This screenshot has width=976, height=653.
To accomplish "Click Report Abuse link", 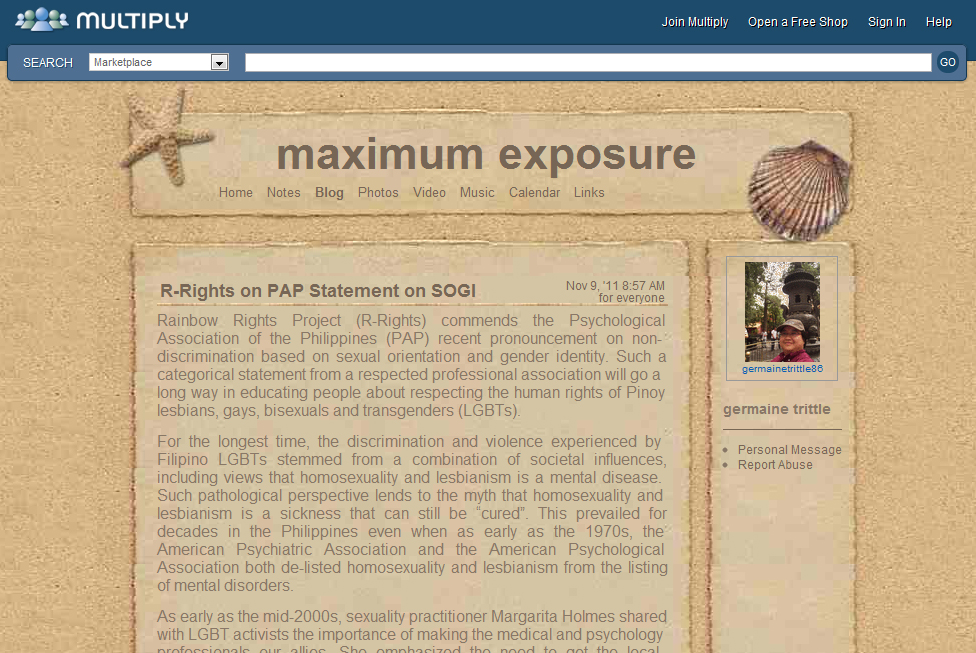I will click(x=775, y=465).
